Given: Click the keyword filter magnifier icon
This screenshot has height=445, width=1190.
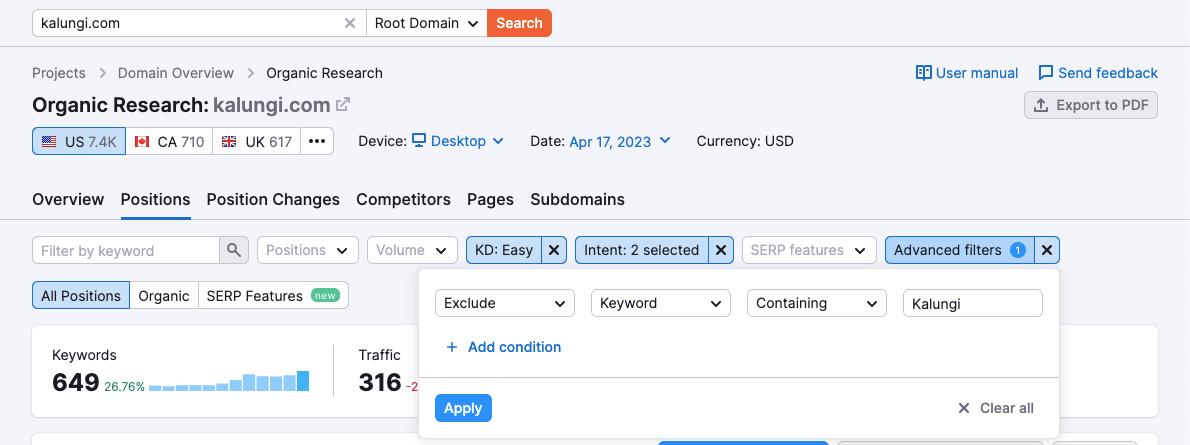Looking at the screenshot, I should (x=234, y=250).
